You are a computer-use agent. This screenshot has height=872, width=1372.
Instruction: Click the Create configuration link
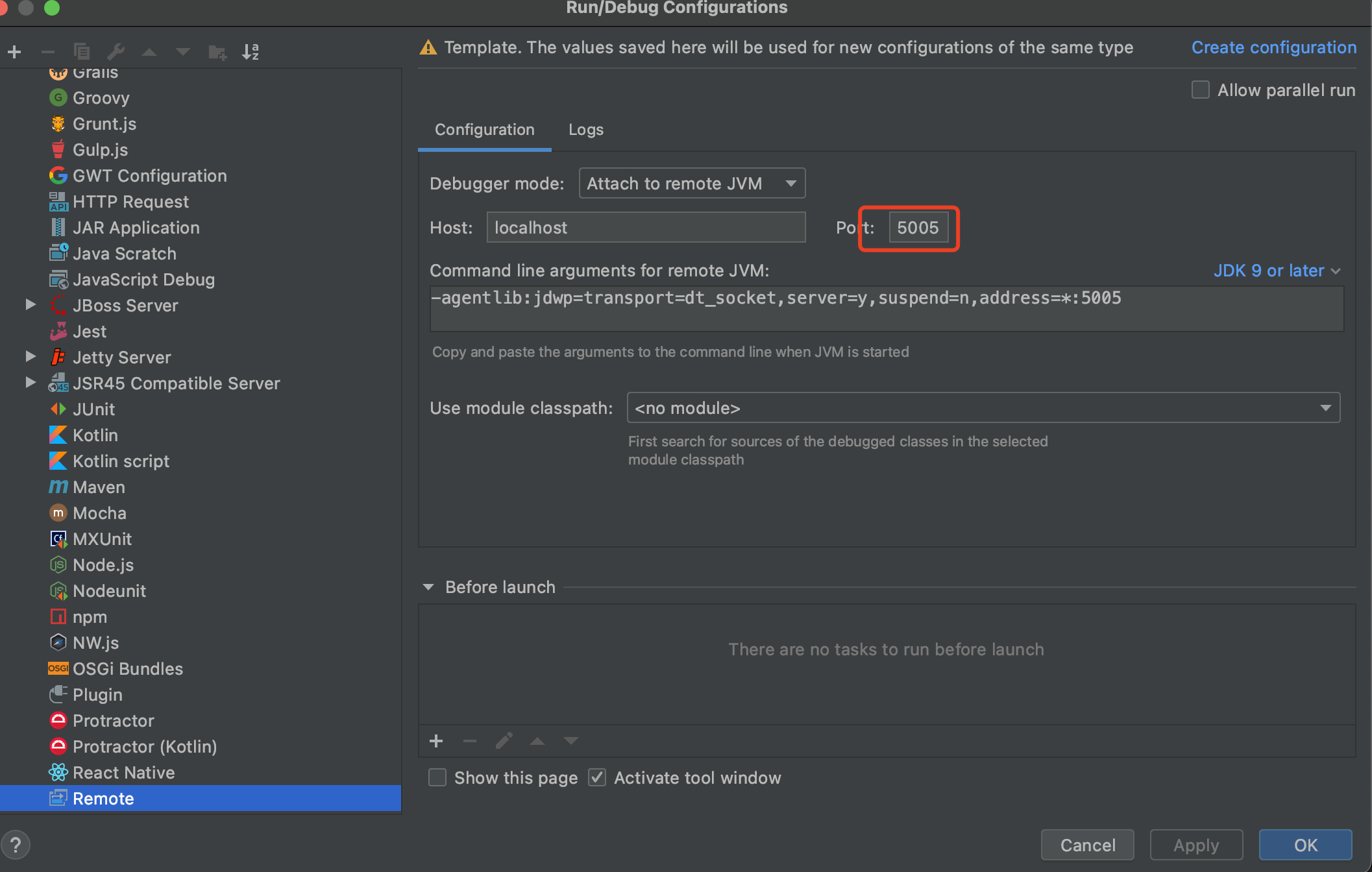click(1274, 47)
